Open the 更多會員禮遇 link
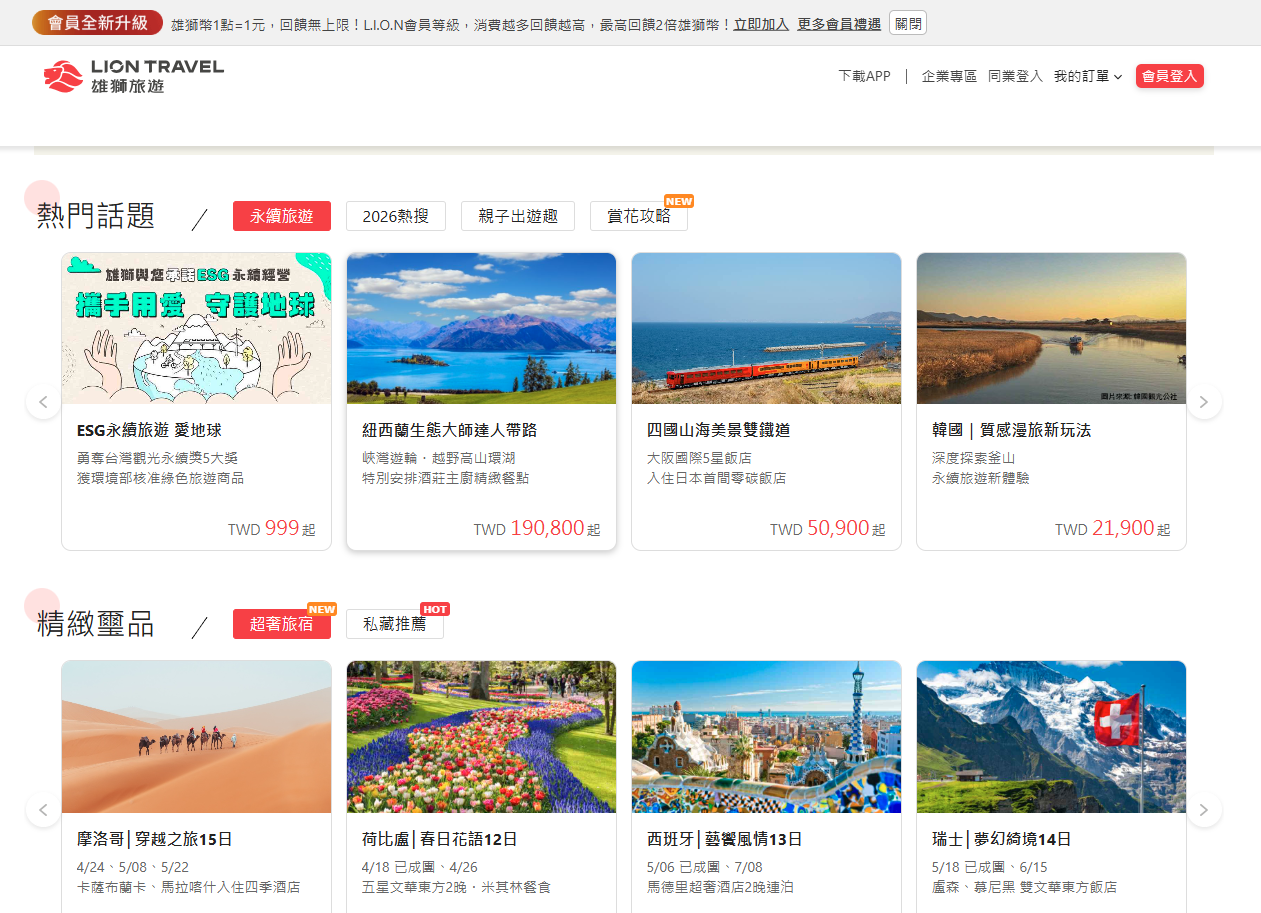1261x913 pixels. (x=839, y=23)
